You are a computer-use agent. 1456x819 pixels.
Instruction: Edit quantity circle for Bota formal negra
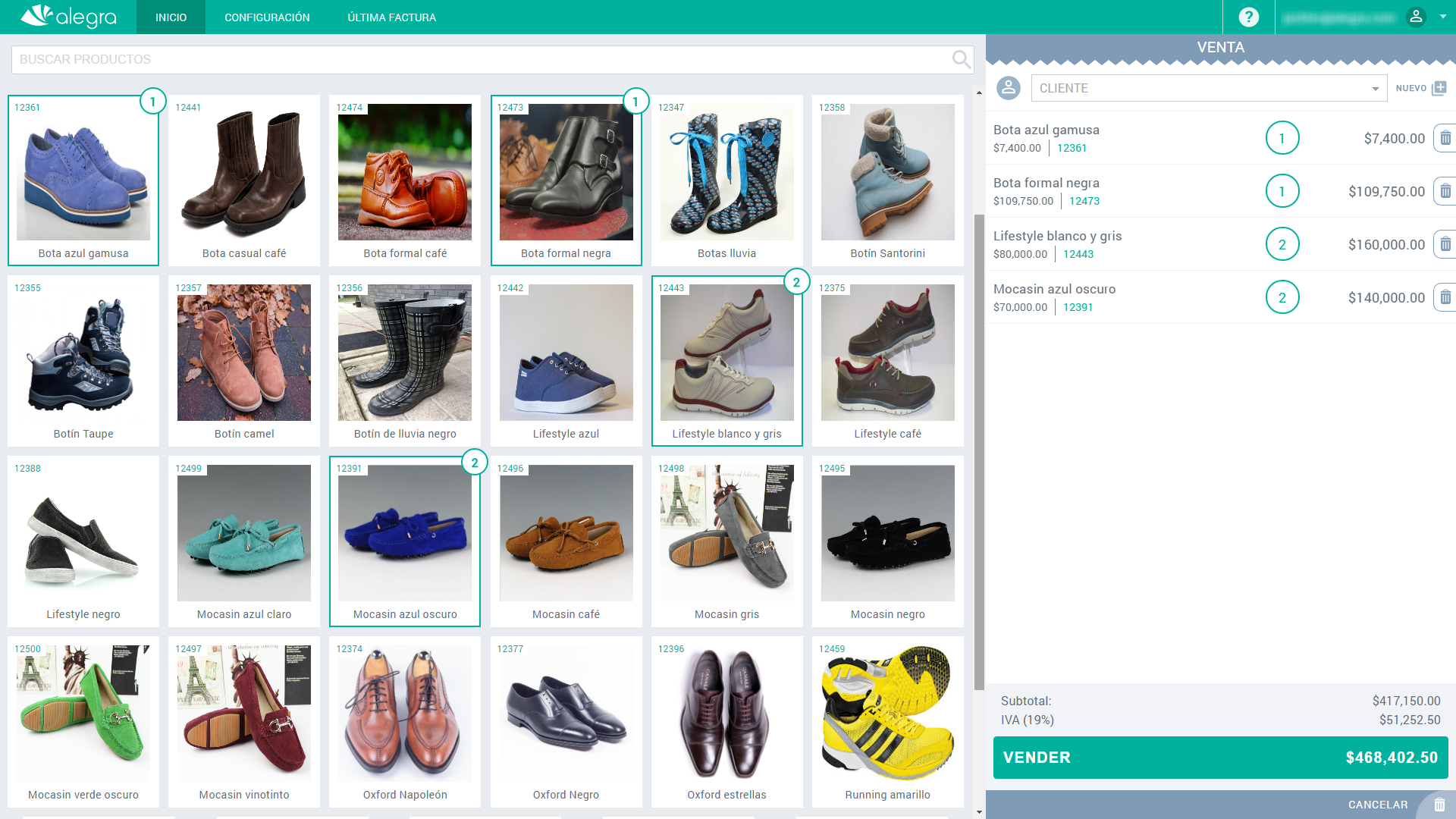1282,191
